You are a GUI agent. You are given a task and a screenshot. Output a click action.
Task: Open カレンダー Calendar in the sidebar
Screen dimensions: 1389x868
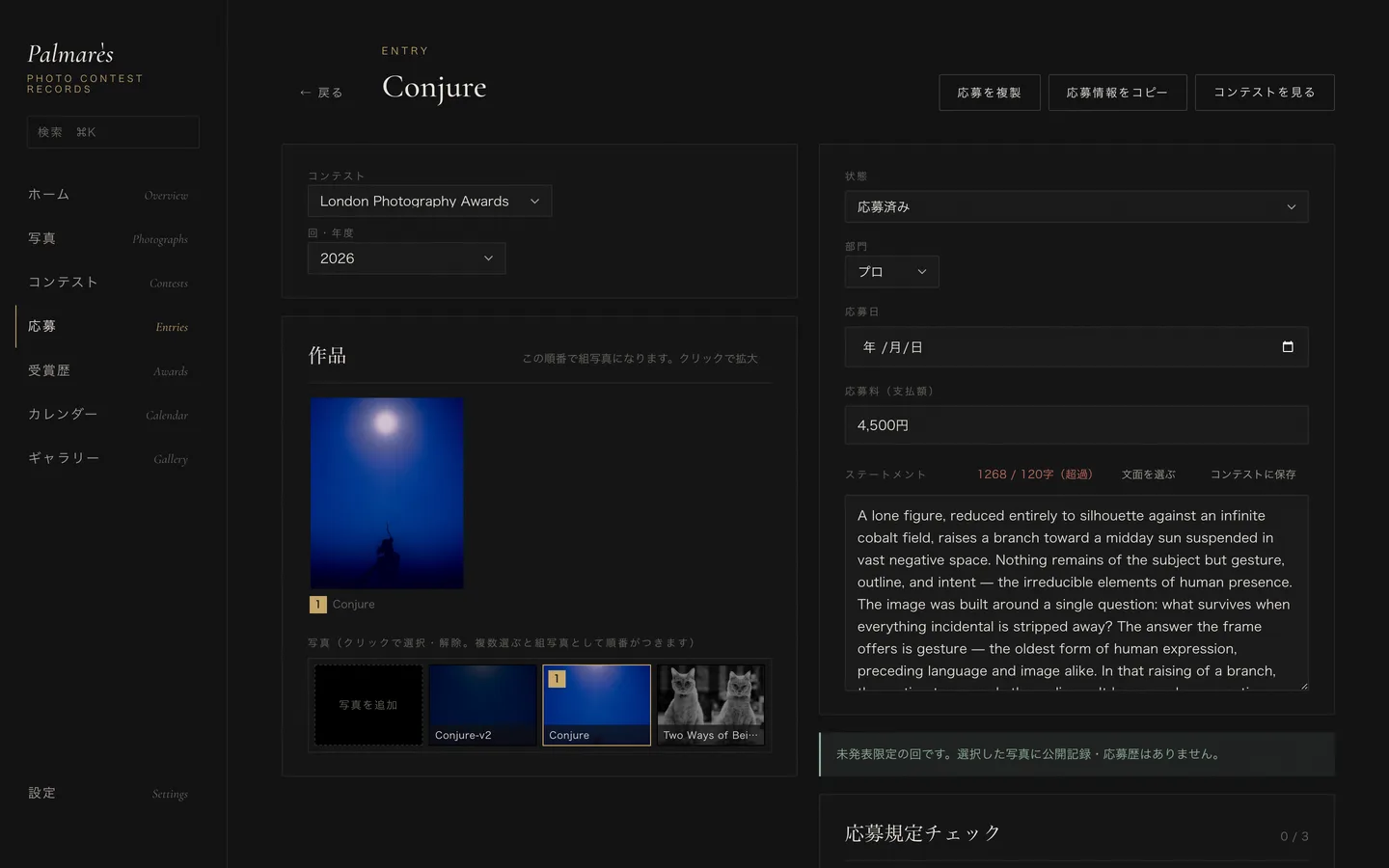point(108,415)
